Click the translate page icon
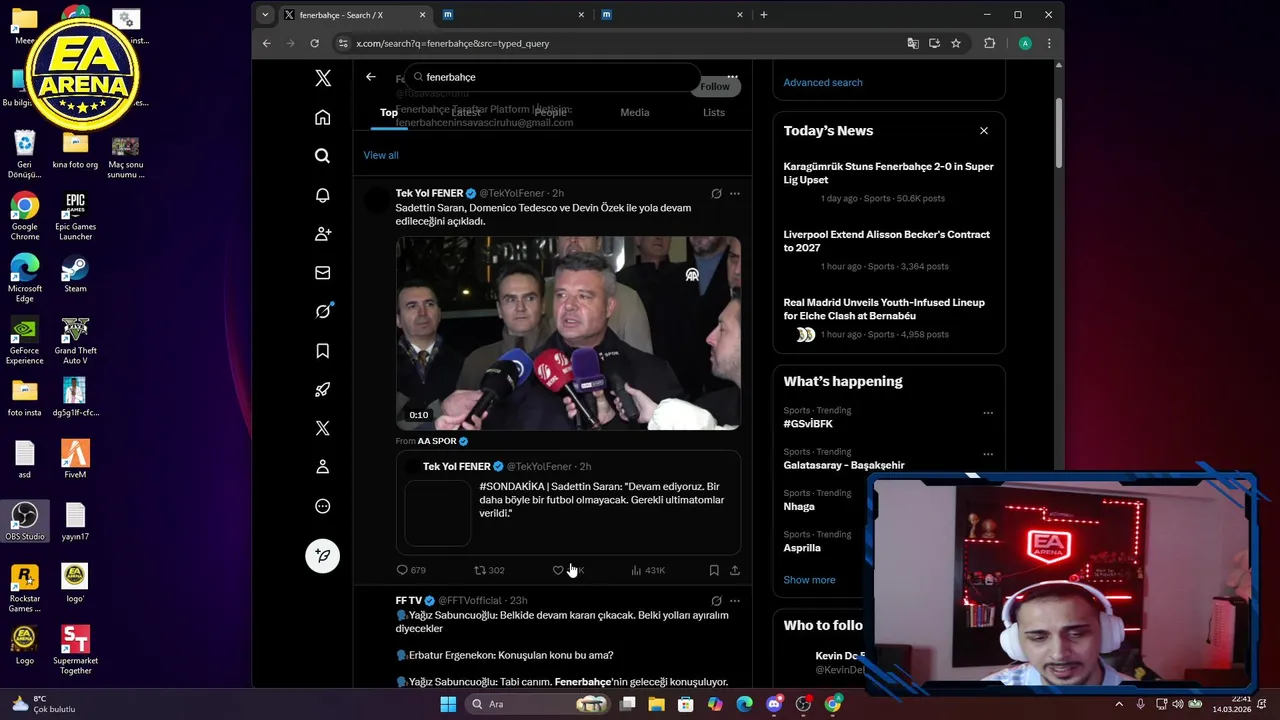The width and height of the screenshot is (1280, 720). tap(913, 43)
